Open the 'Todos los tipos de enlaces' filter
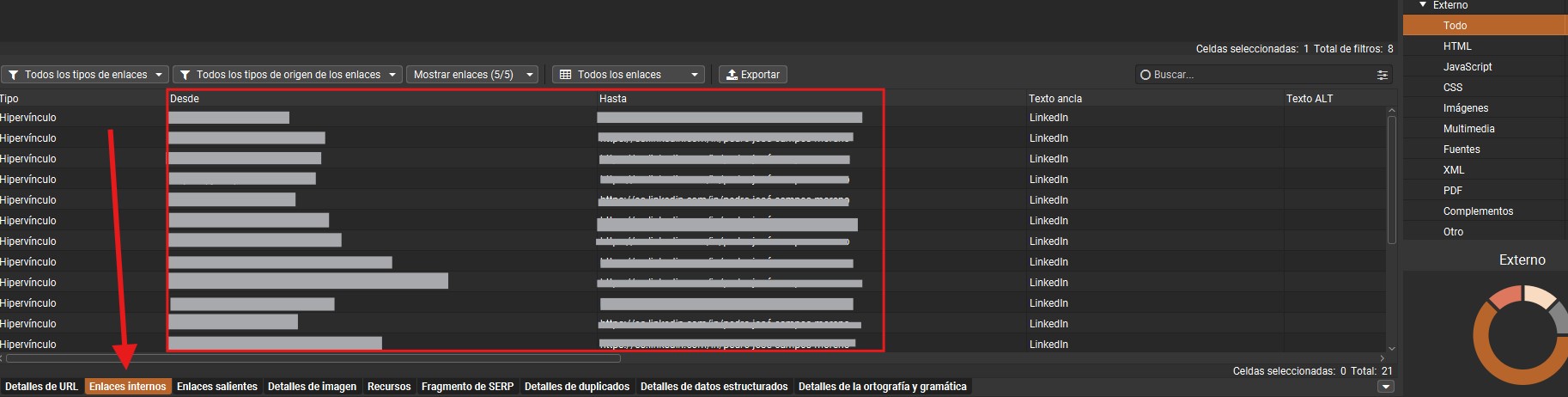Screen dimensions: 1568x397 84,75
